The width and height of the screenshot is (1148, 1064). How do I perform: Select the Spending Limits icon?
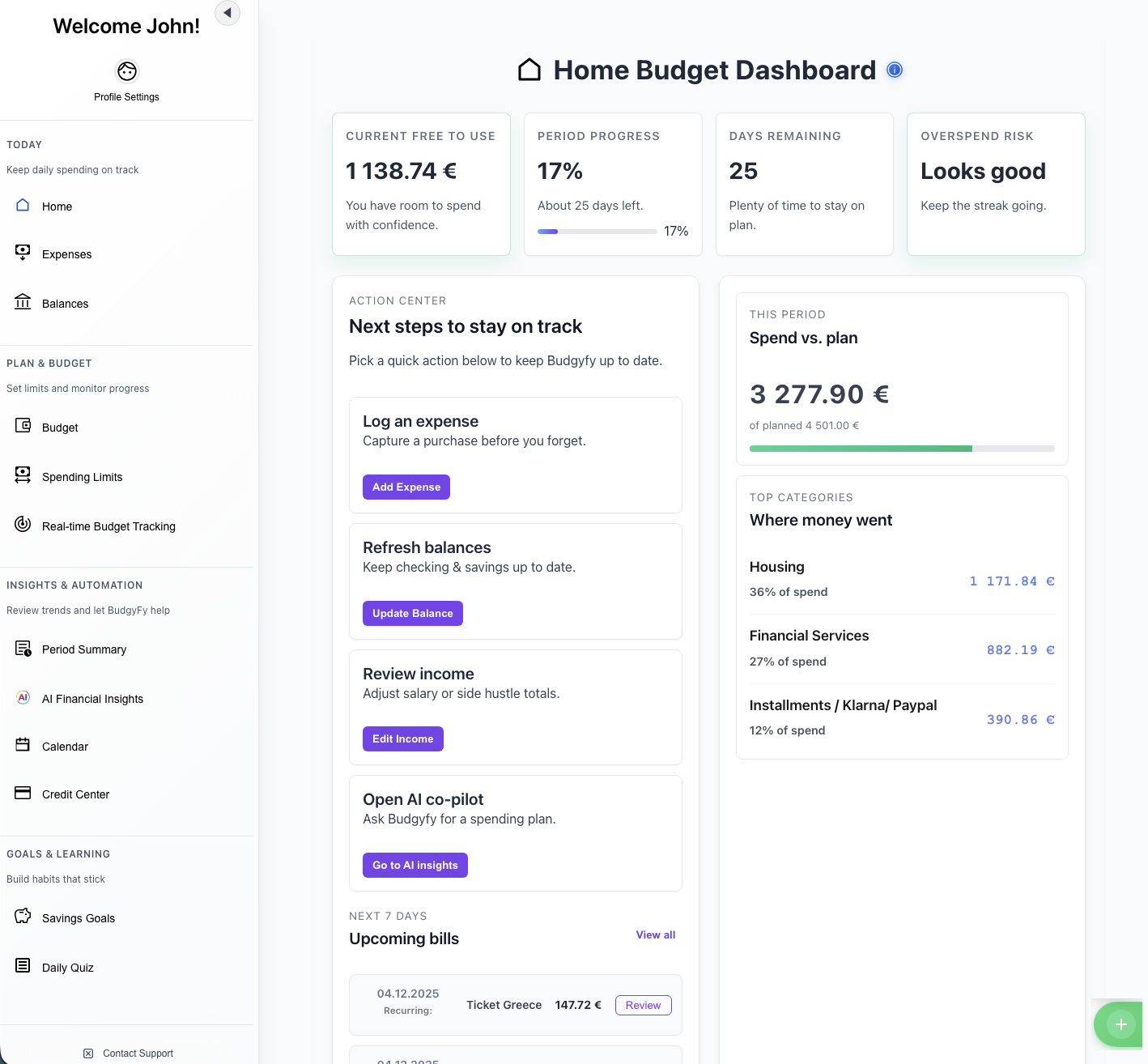pyautogui.click(x=23, y=476)
